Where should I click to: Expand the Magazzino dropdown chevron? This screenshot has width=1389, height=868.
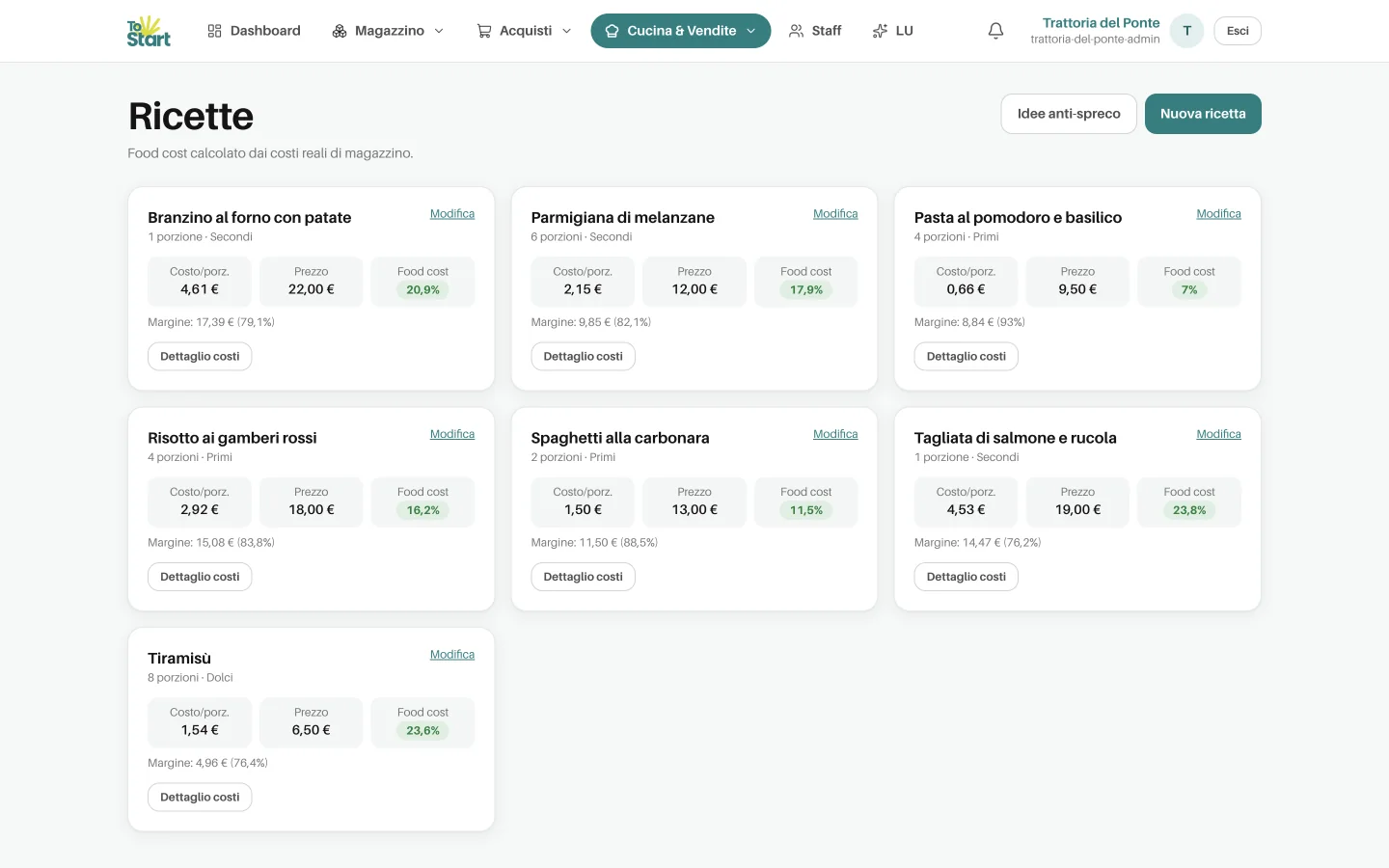coord(439,31)
